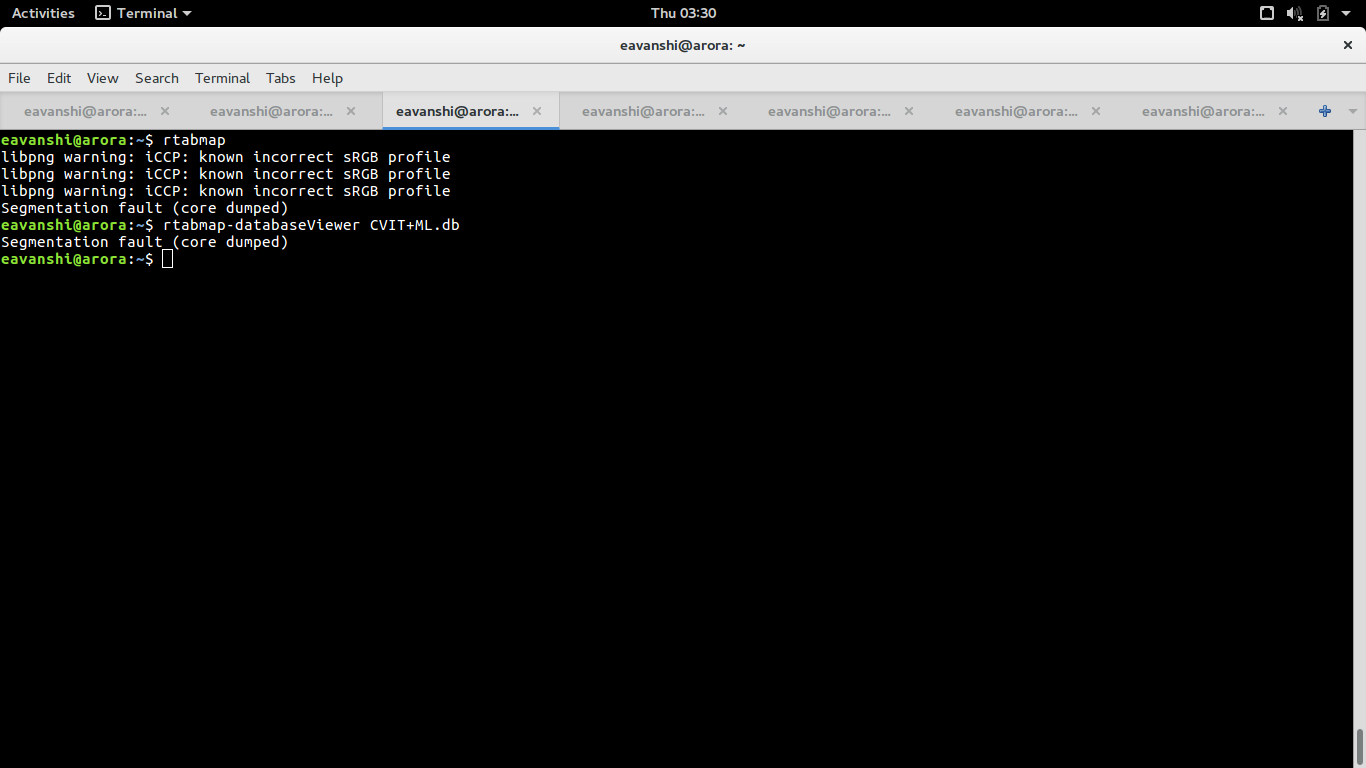1366x768 pixels.
Task: Open the File menu
Action: tap(19, 78)
